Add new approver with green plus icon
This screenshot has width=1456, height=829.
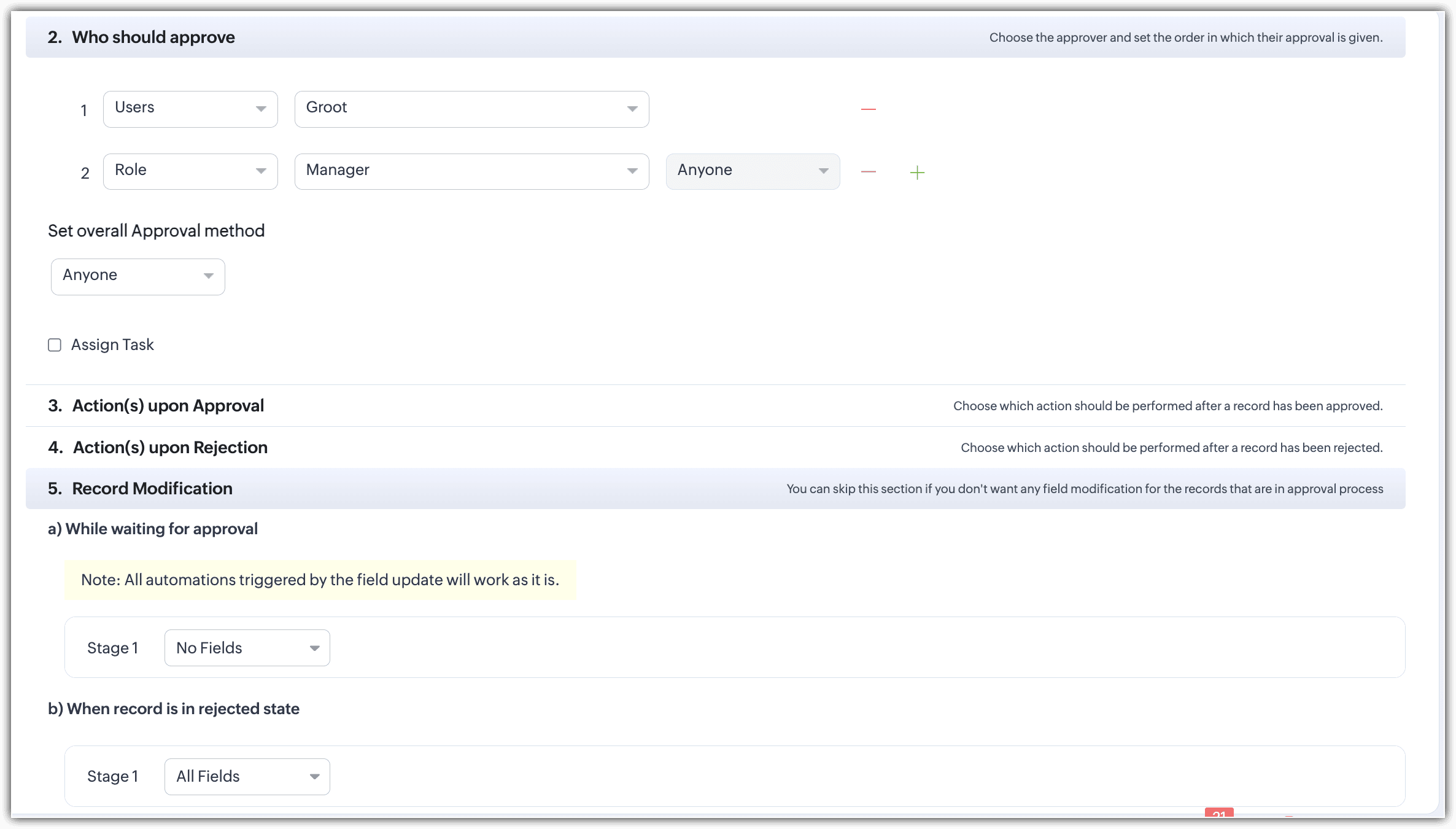917,173
